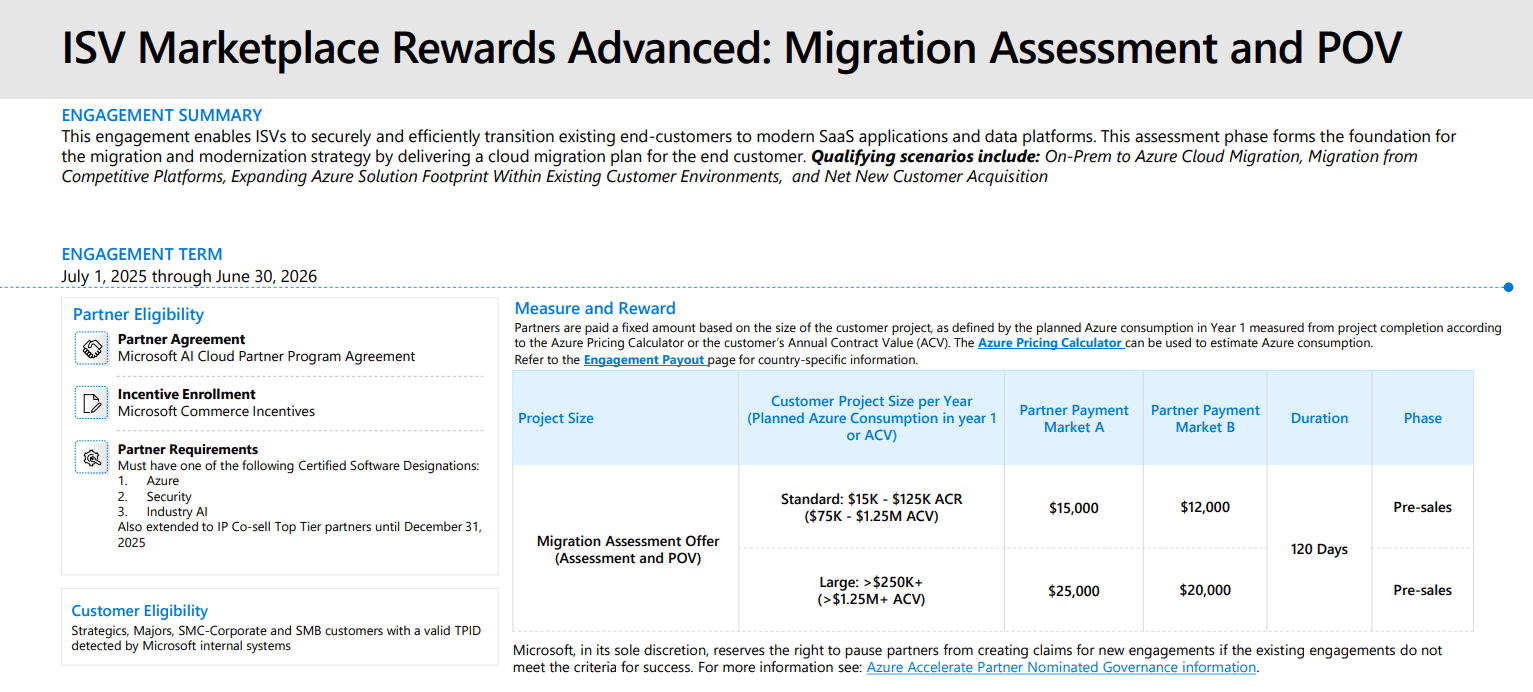
Task: Click the Incentive Enrollment document icon
Action: tap(92, 403)
